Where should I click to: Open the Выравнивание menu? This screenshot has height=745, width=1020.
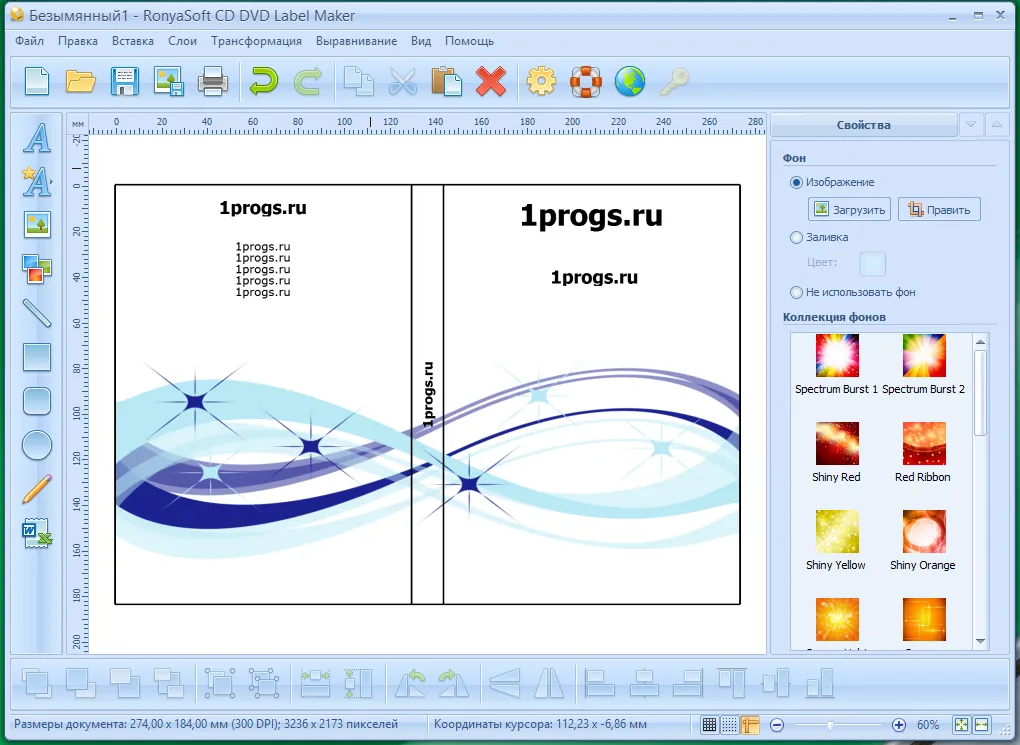tap(356, 41)
